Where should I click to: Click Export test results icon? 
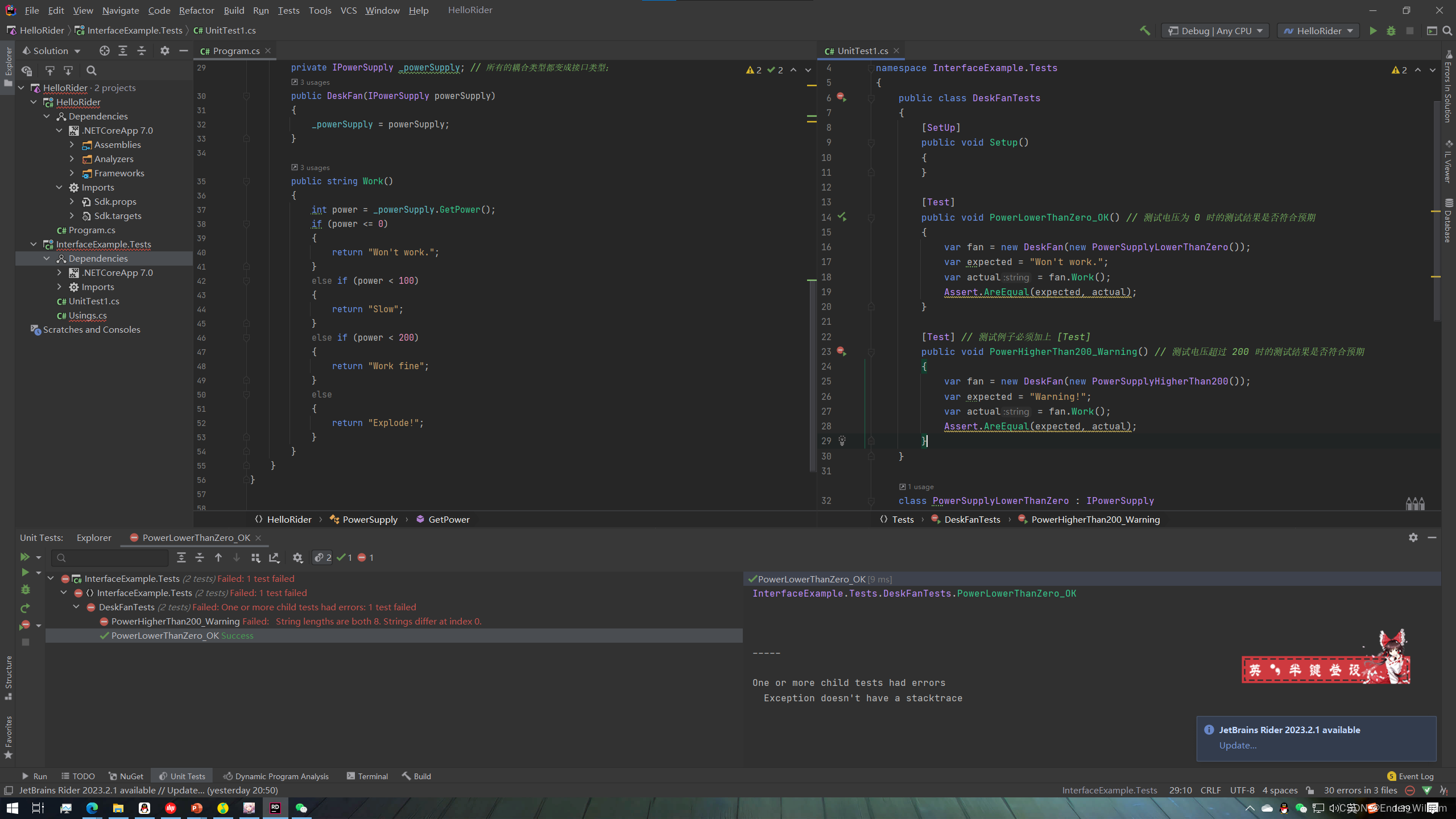274,557
